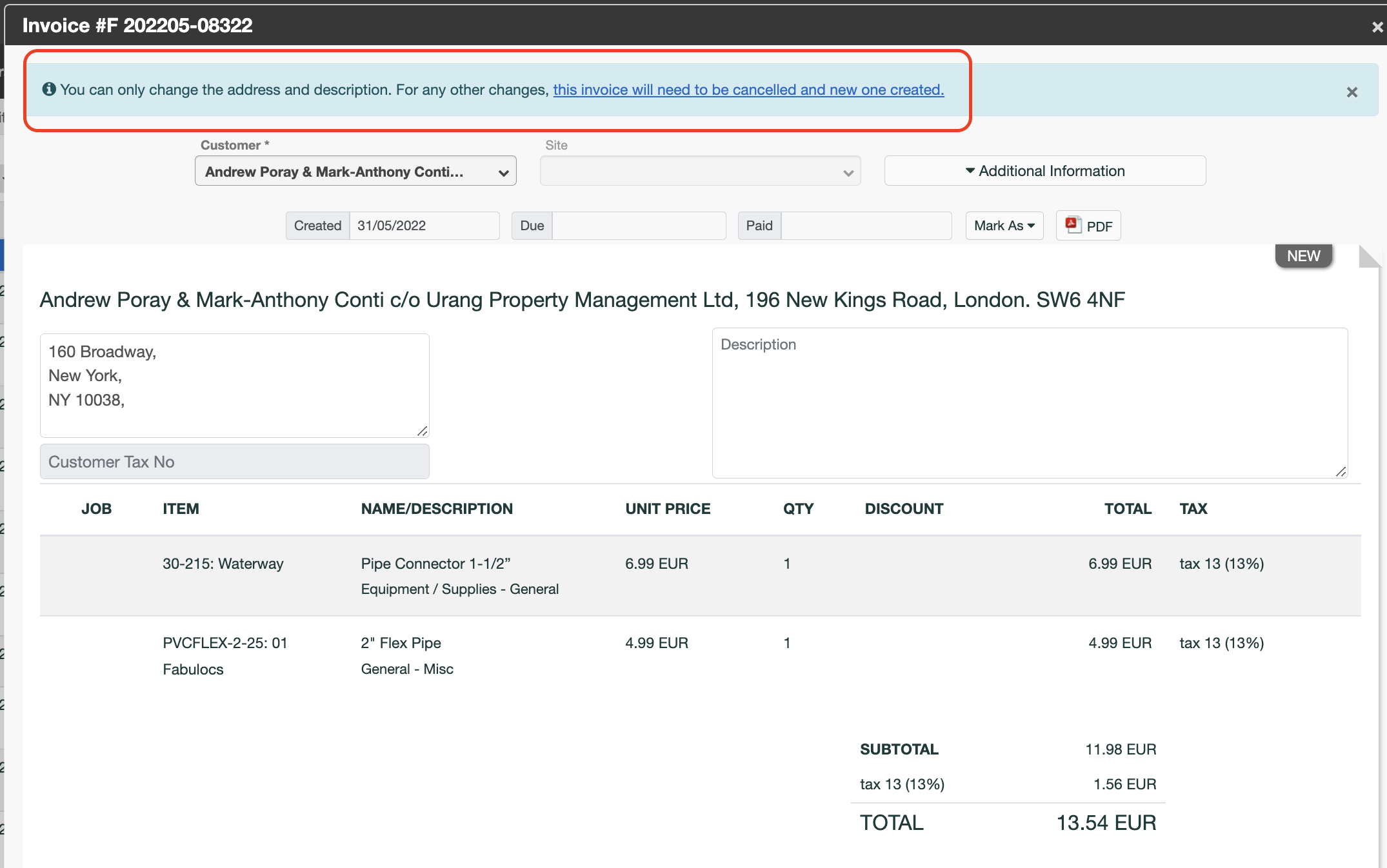Screen dimensions: 1387x868
Task: Grab the Description box resize handle
Action: coord(1341,471)
